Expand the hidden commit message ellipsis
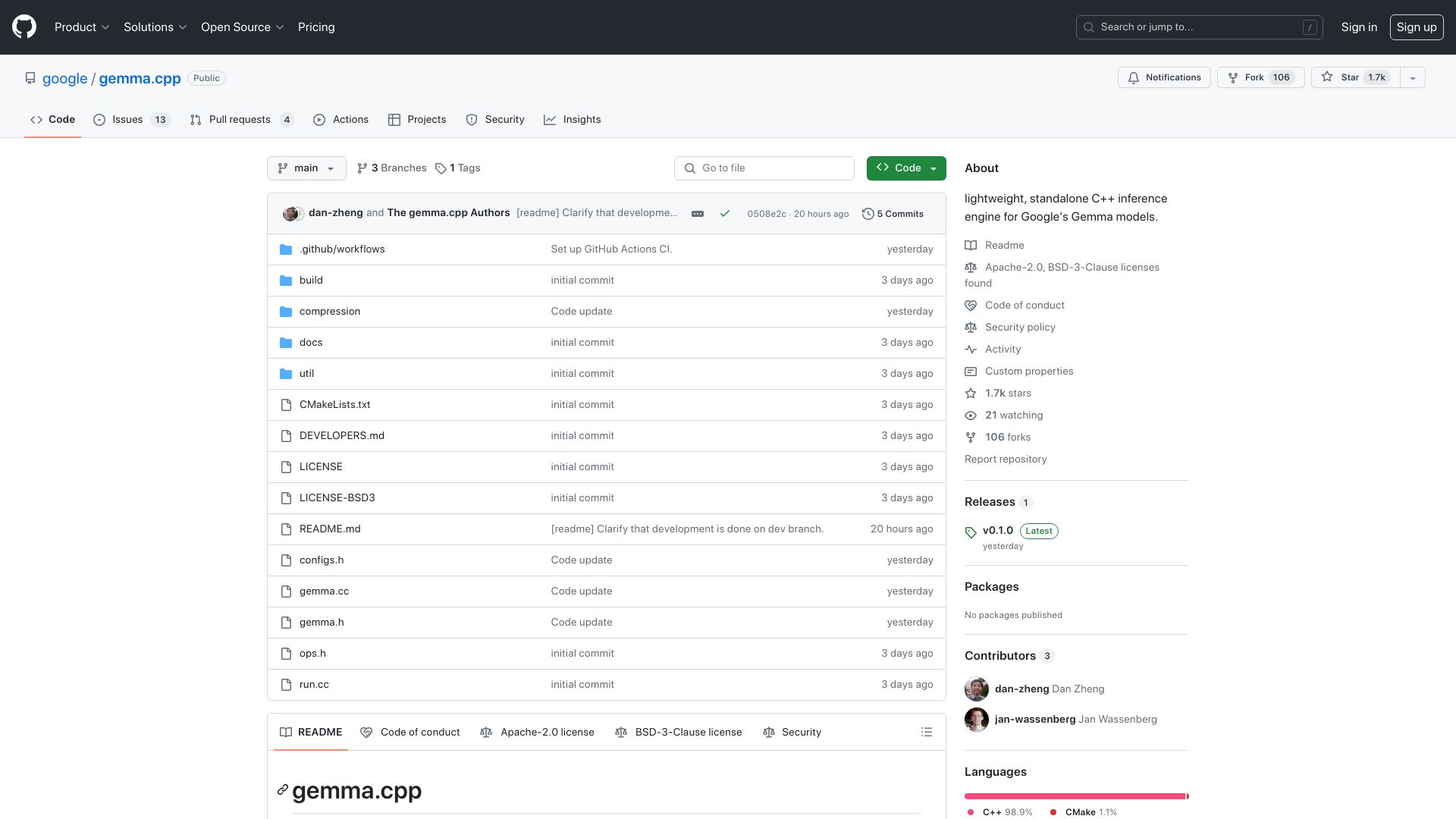The width and height of the screenshot is (1456, 819). (698, 214)
